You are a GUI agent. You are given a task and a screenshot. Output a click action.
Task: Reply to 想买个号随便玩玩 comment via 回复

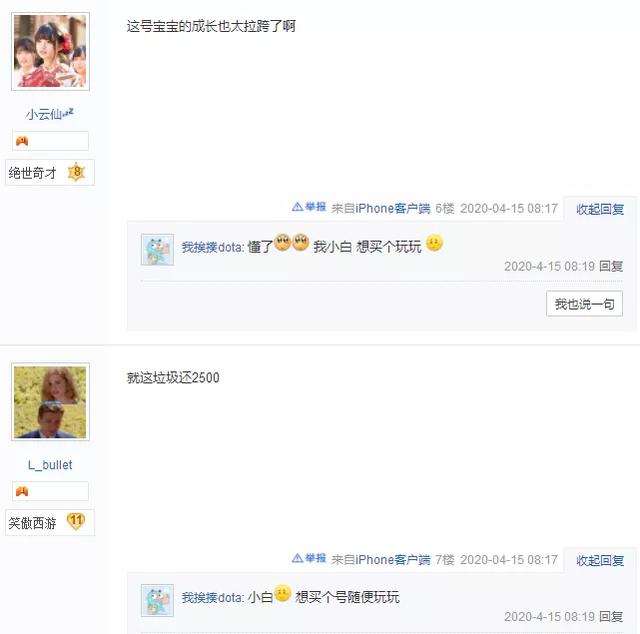(x=611, y=616)
